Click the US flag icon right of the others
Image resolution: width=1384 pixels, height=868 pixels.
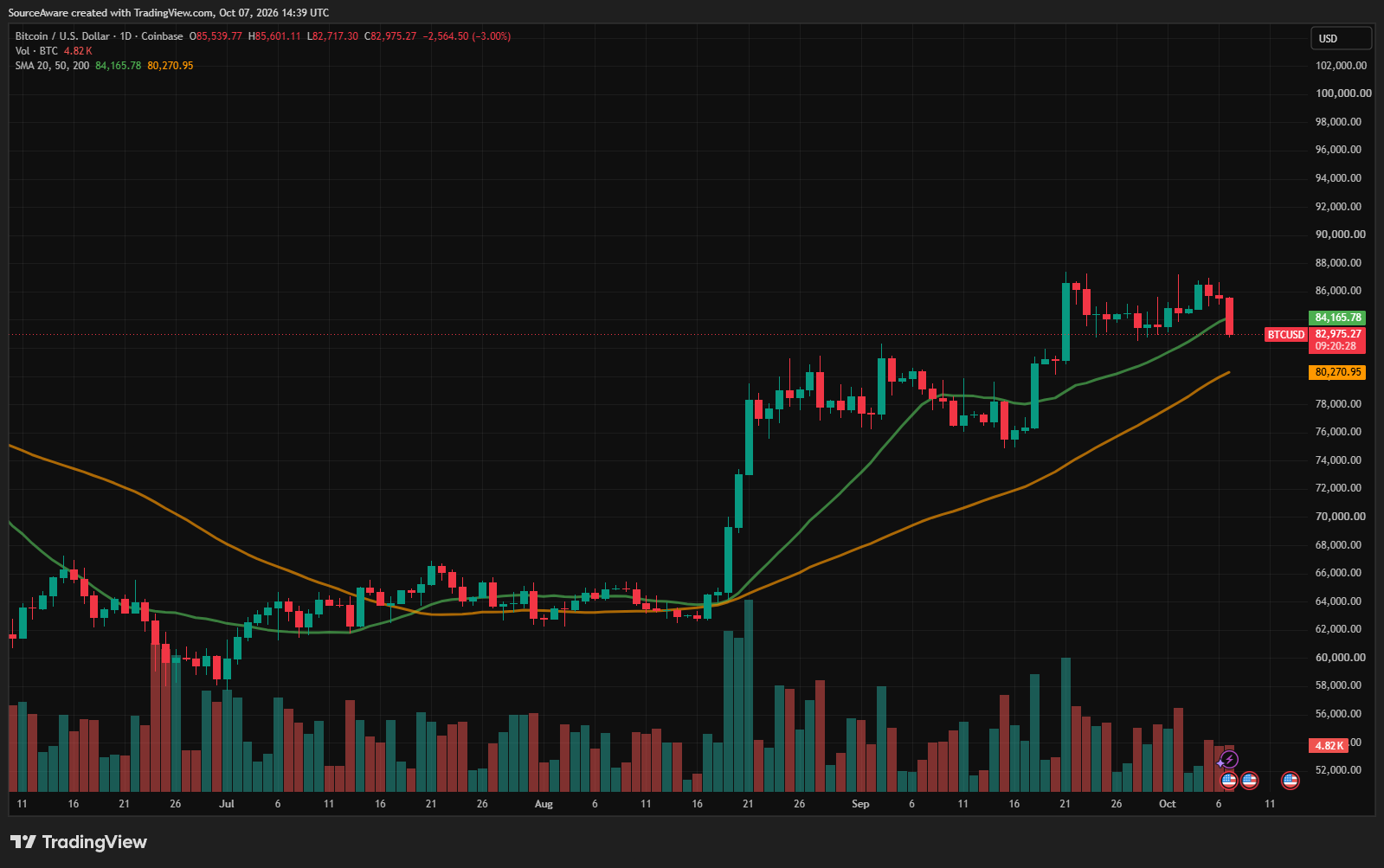(1291, 781)
